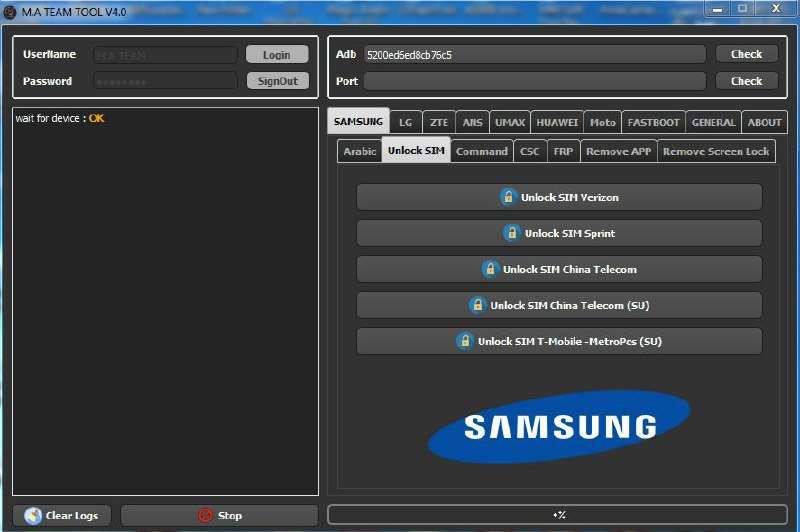
Task: Focus the Password input field
Action: click(165, 81)
